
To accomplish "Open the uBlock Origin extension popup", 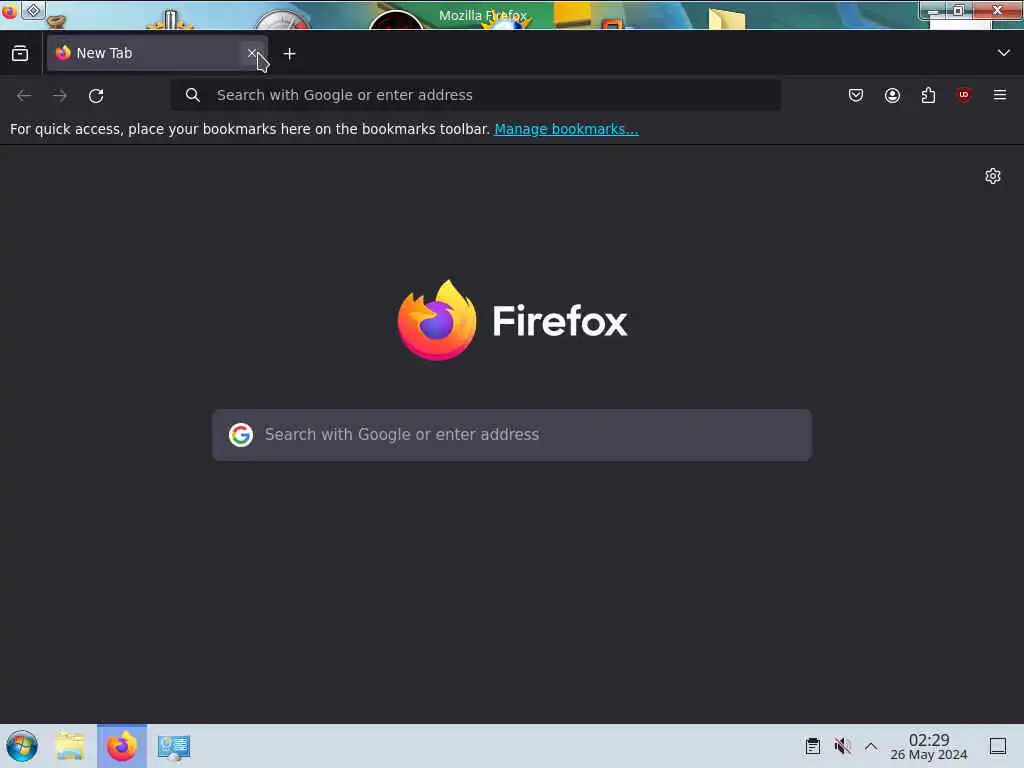I will [963, 95].
